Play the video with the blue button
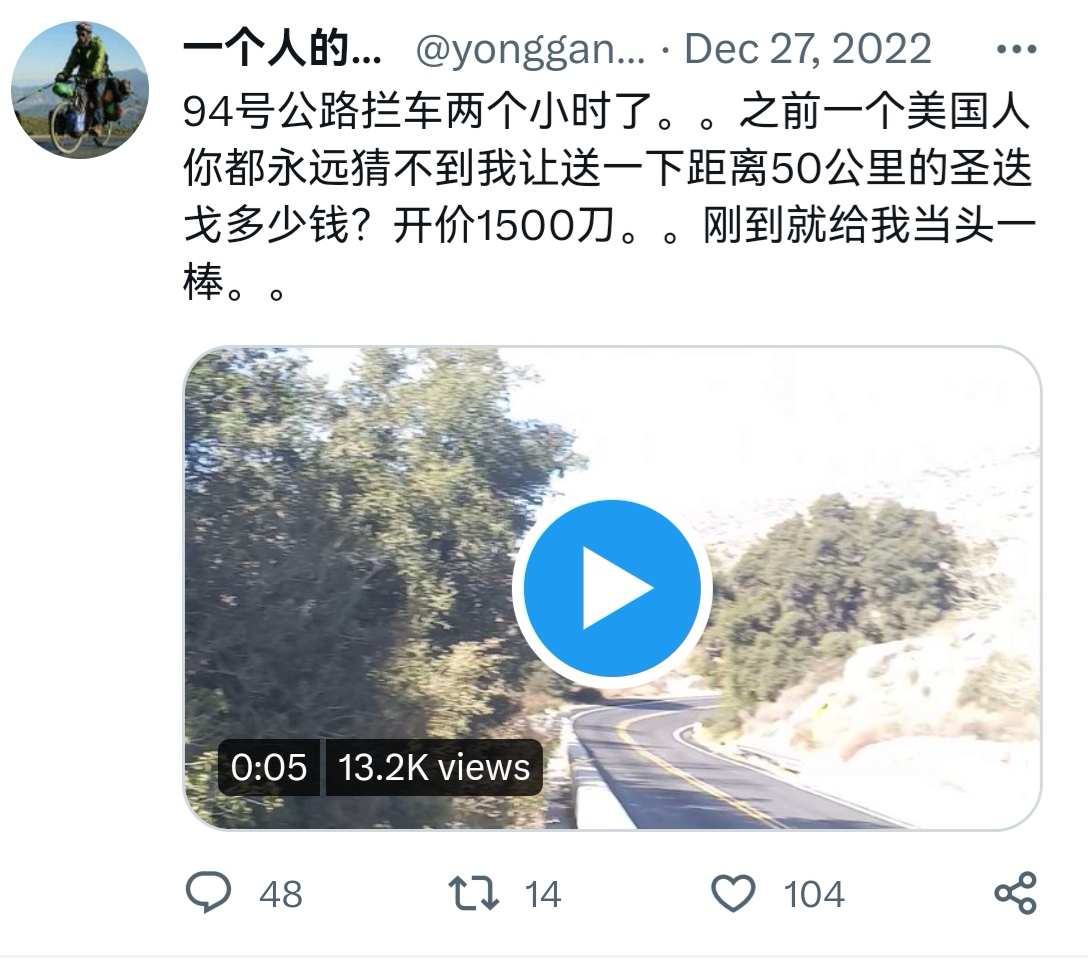Image resolution: width=1091 pixels, height=968 pixels. (x=612, y=588)
